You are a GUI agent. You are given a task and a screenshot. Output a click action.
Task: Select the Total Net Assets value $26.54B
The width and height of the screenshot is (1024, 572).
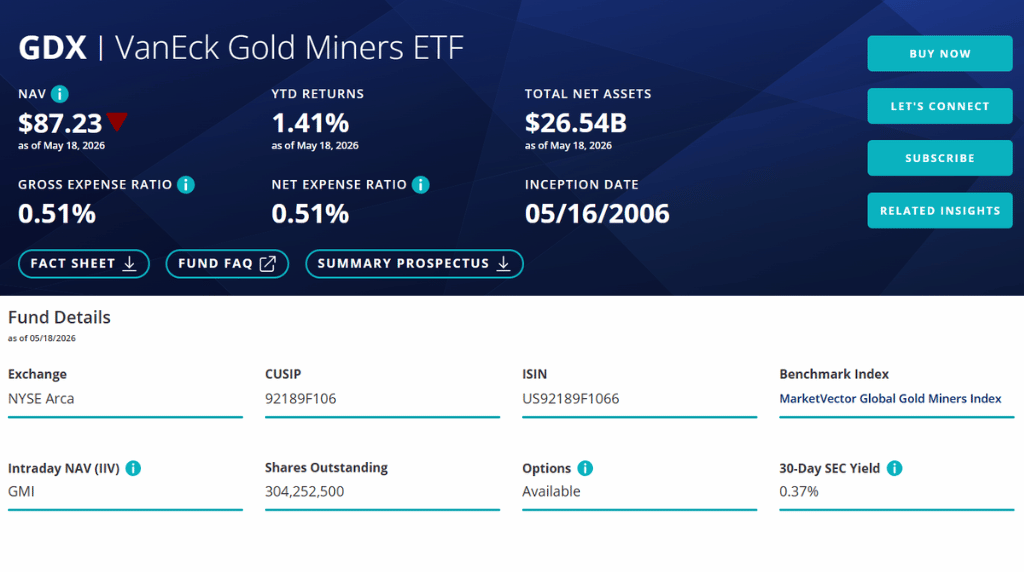576,123
